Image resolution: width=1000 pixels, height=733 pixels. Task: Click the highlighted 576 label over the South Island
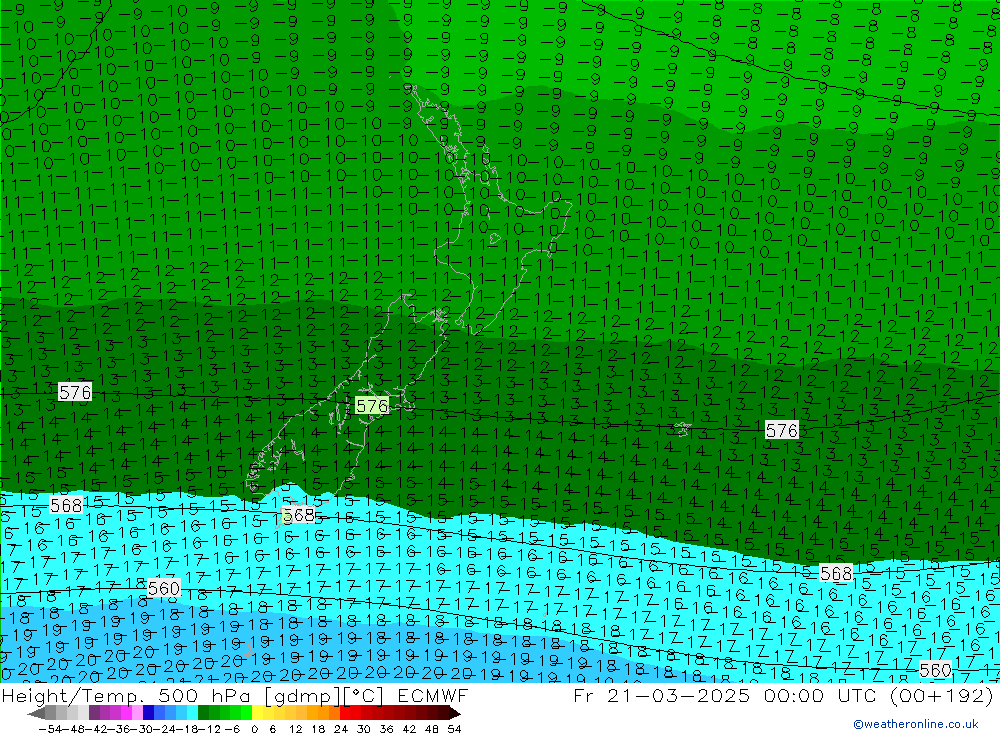[x=371, y=406]
